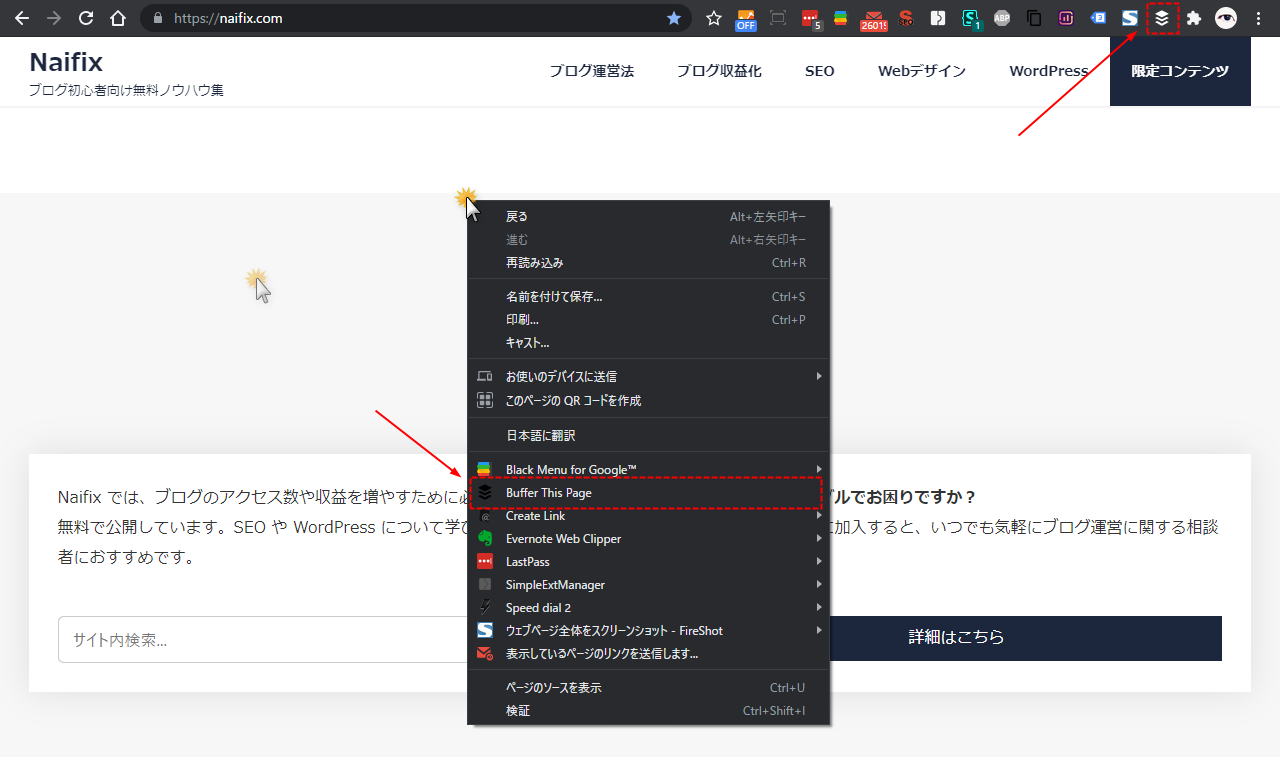The height and width of the screenshot is (757, 1280).
Task: Click the orange OFF badge extension icon
Action: click(746, 18)
